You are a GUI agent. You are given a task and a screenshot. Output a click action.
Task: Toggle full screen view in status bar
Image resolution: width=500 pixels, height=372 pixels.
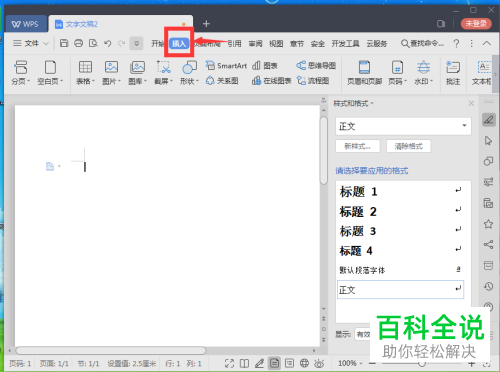[229, 363]
